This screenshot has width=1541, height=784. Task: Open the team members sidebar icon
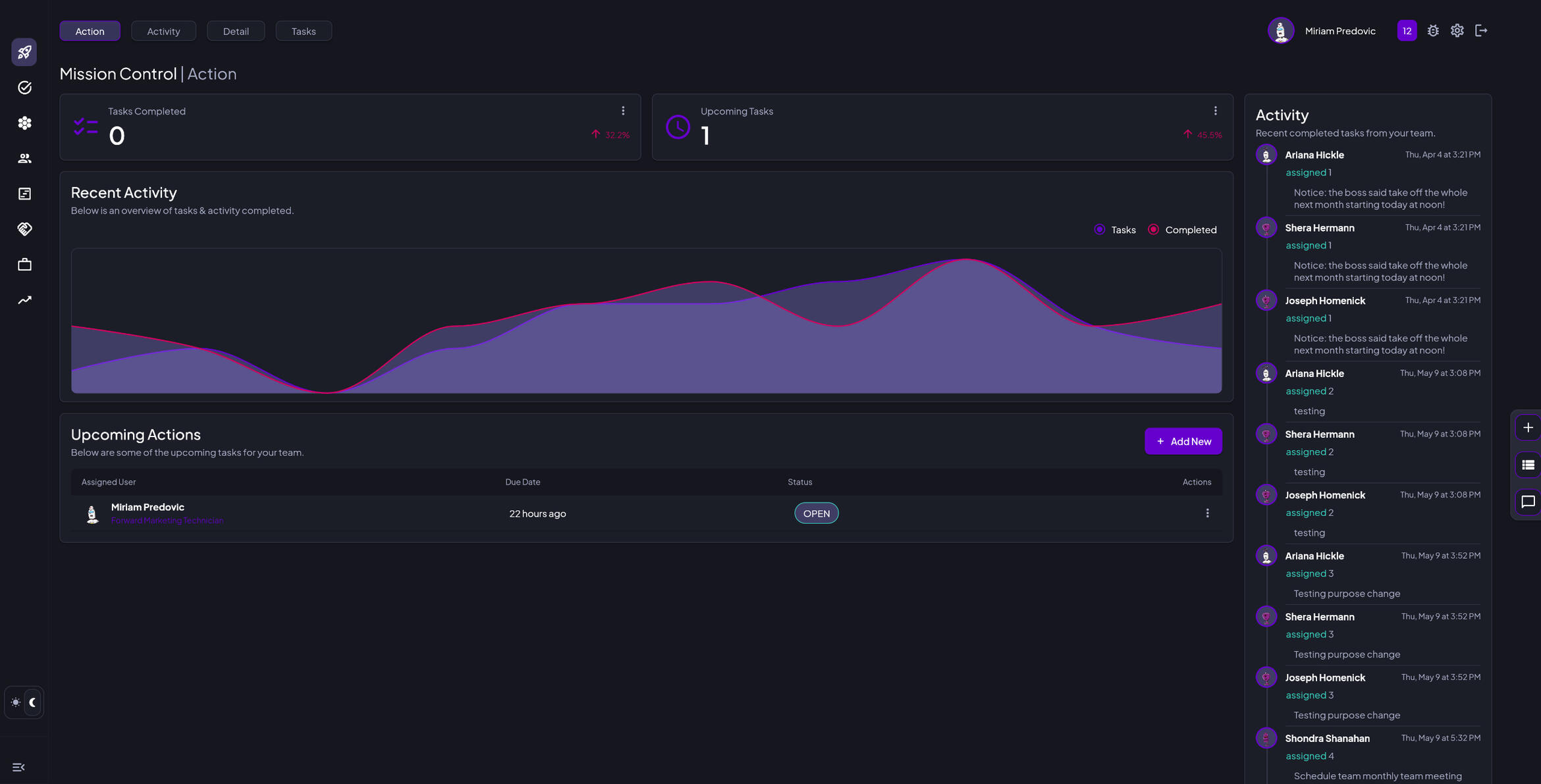24,159
